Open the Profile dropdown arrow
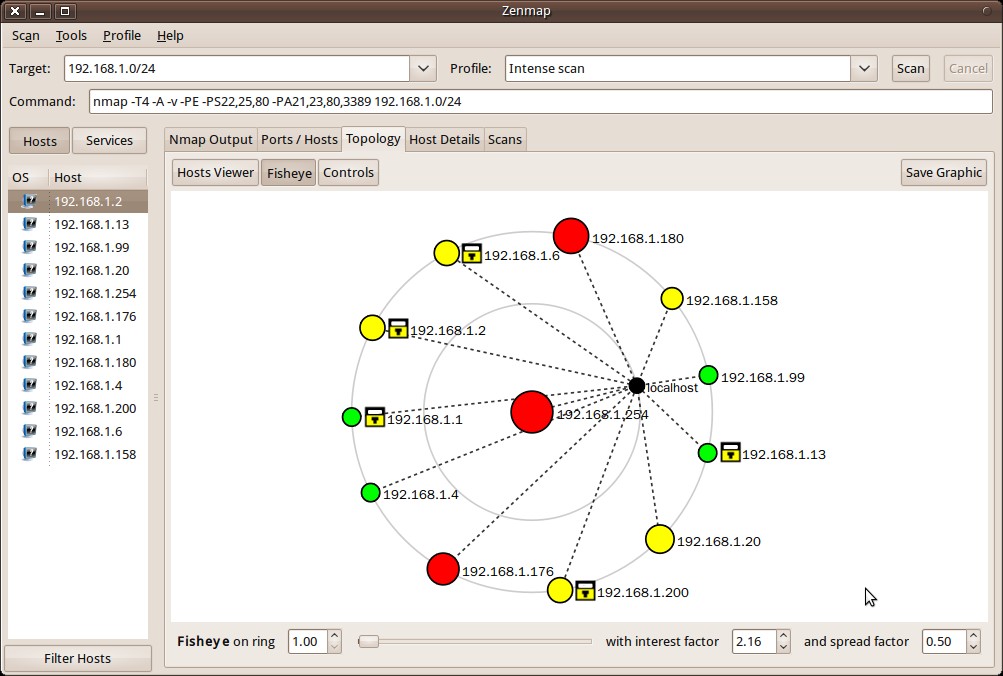The height and width of the screenshot is (676, 1003). [864, 68]
